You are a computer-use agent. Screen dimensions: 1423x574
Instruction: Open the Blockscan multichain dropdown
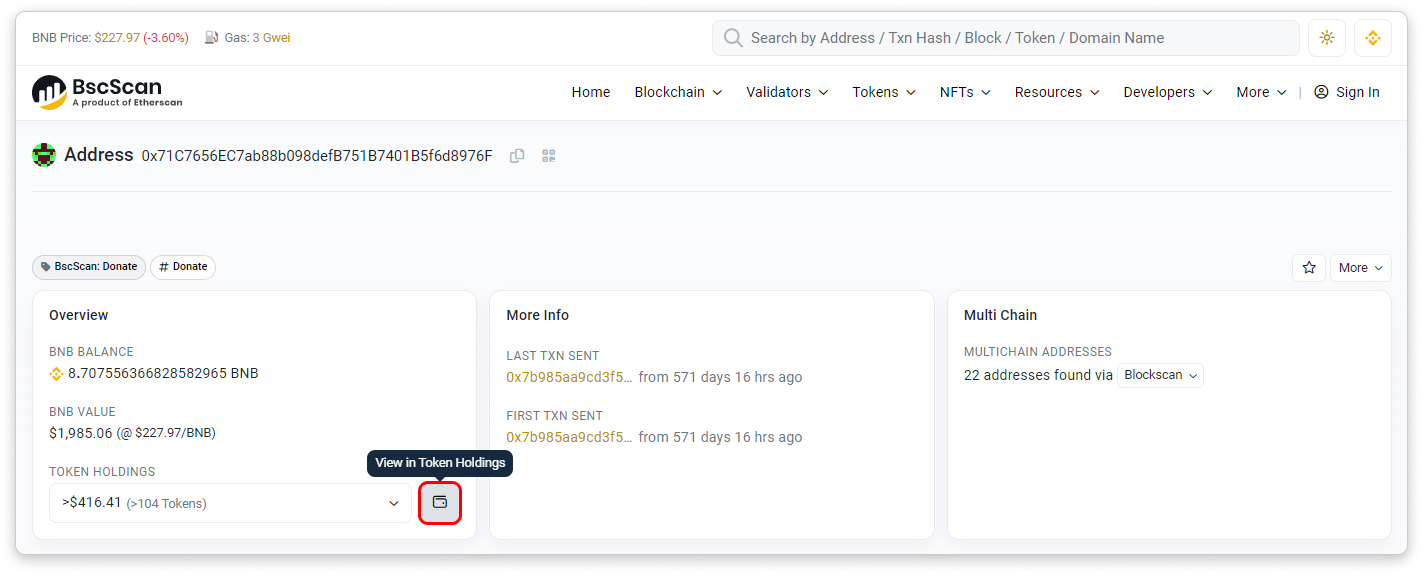pos(1159,376)
